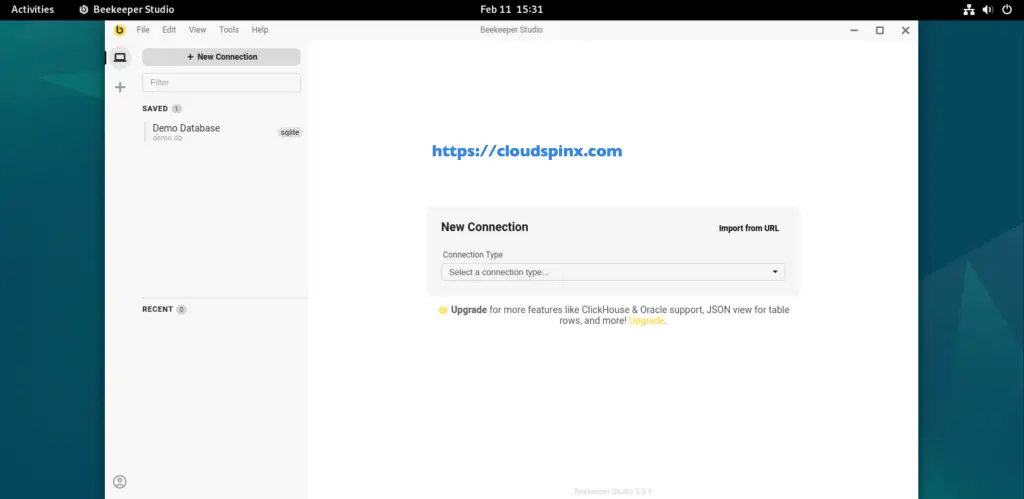Open the connection type dropdown
1024x499 pixels.
613,272
